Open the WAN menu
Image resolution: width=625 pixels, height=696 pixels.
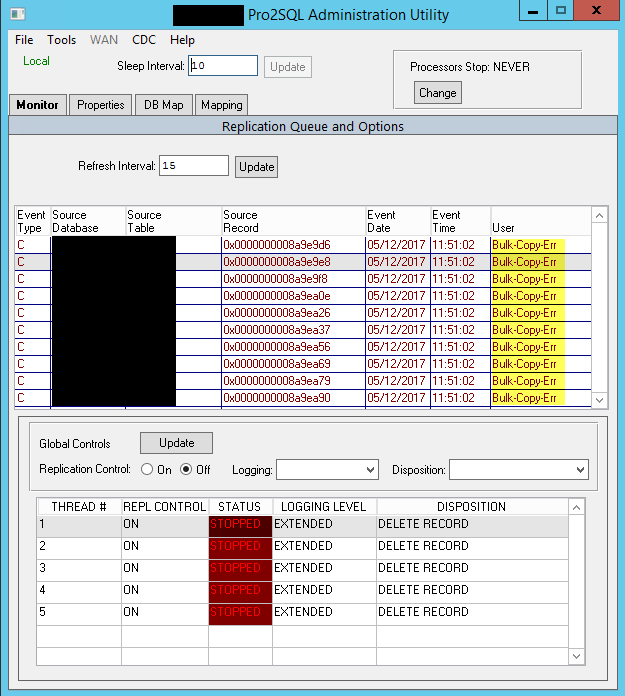104,40
